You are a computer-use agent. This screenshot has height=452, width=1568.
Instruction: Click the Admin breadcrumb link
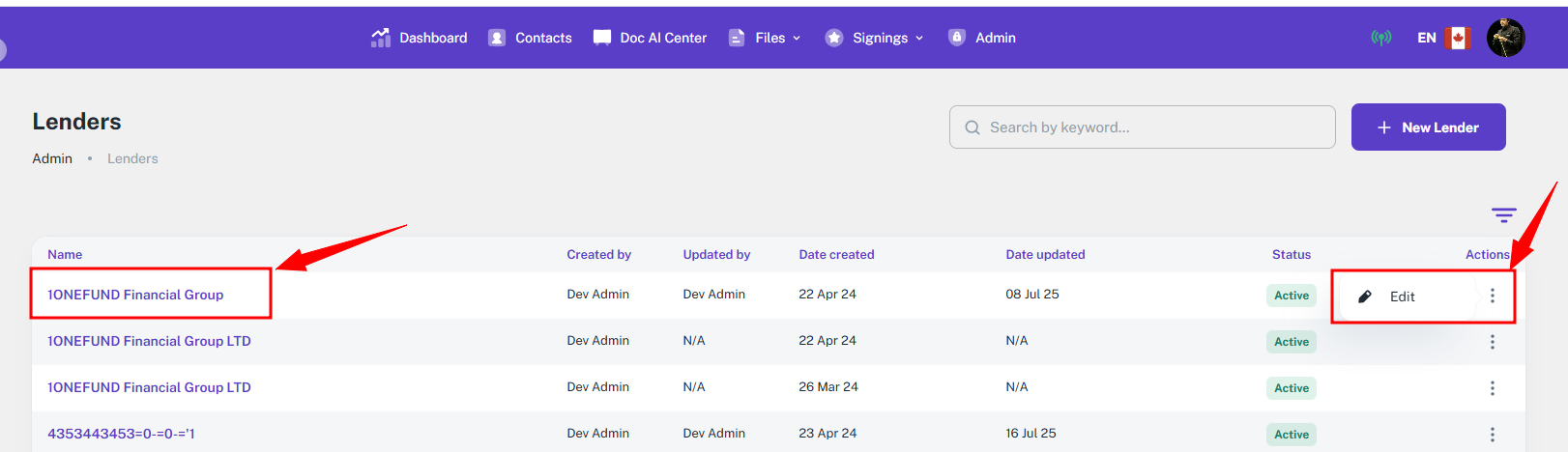52,158
